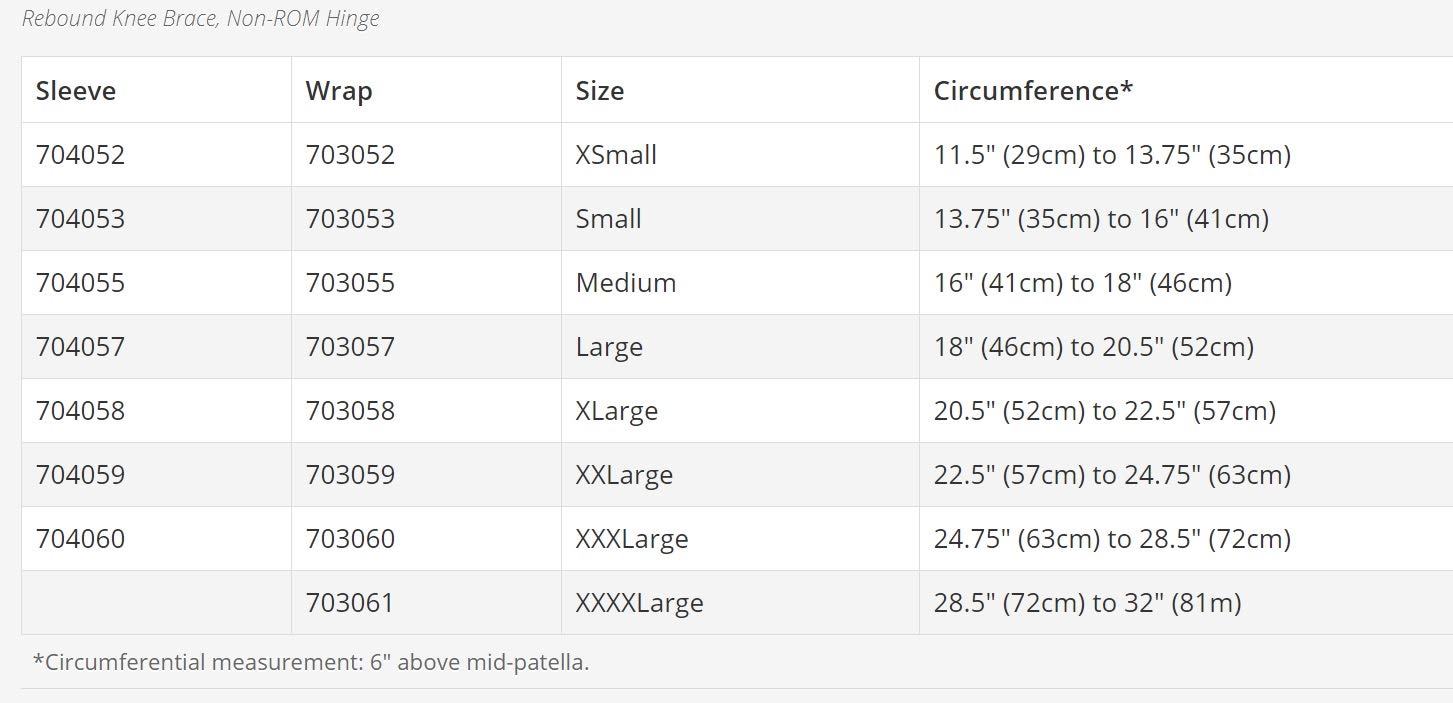Click the XXLarge size cell
Viewport: 1453px width, 703px height.
click(624, 475)
